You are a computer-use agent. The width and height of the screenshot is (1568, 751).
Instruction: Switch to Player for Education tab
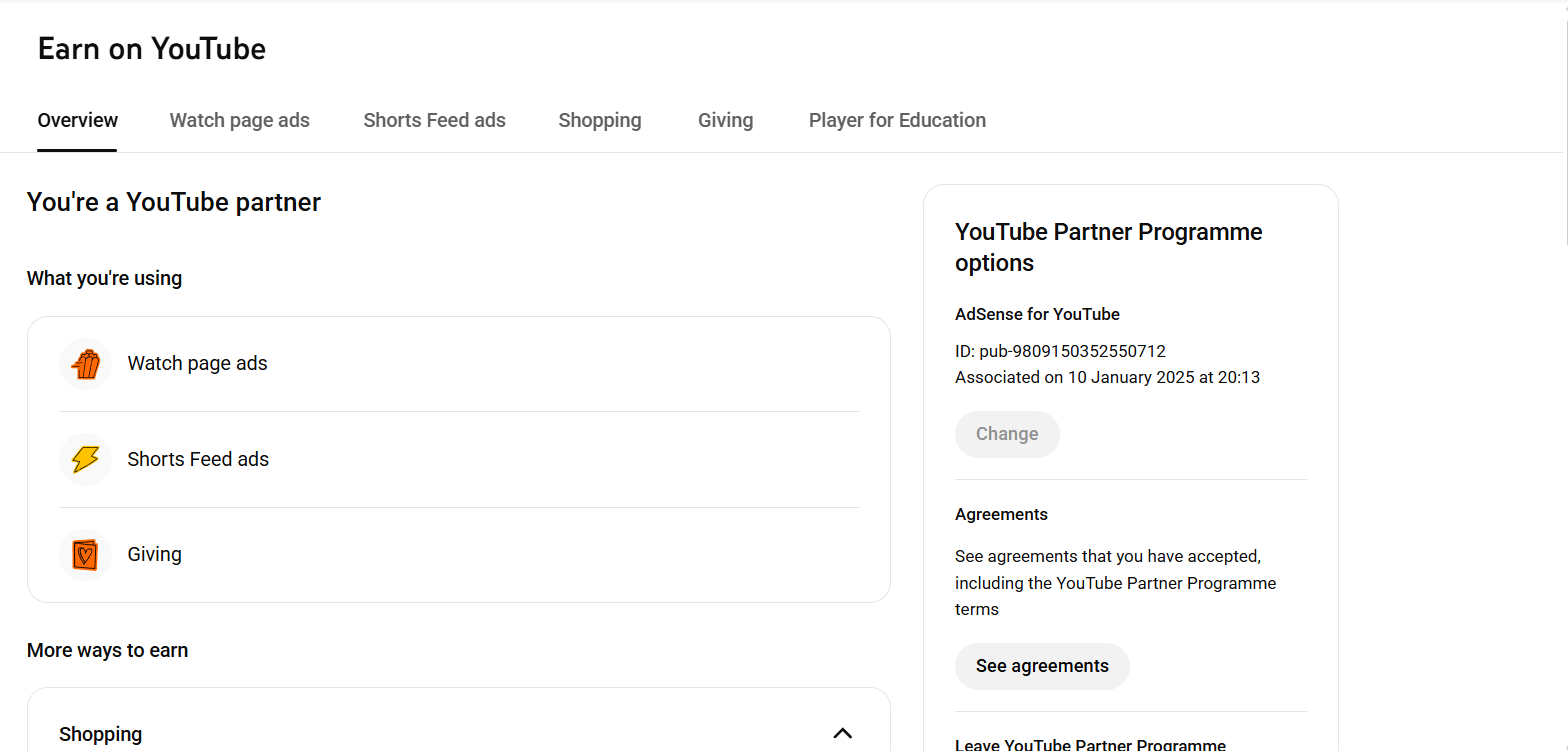[x=896, y=121]
